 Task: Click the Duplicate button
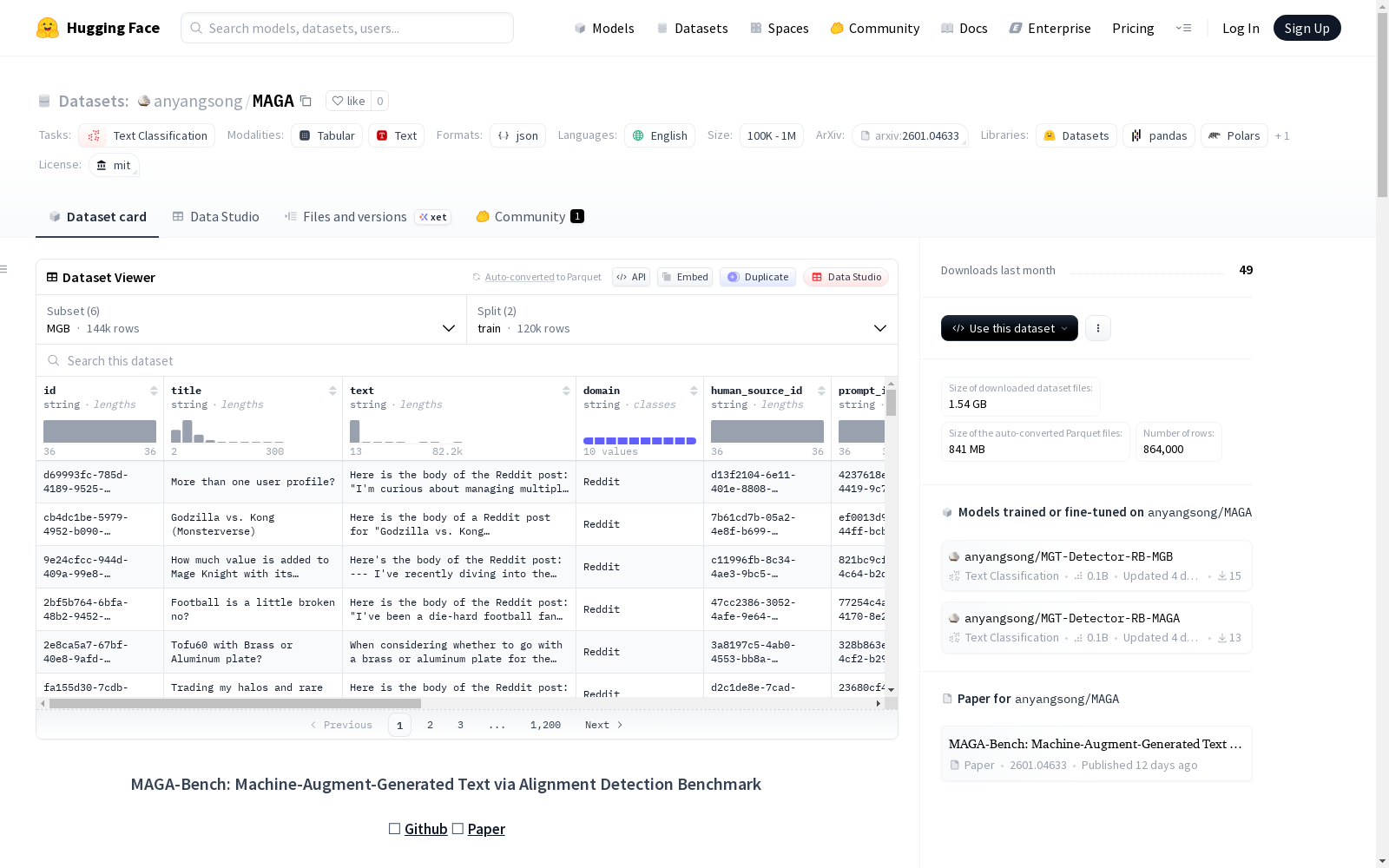pos(758,277)
